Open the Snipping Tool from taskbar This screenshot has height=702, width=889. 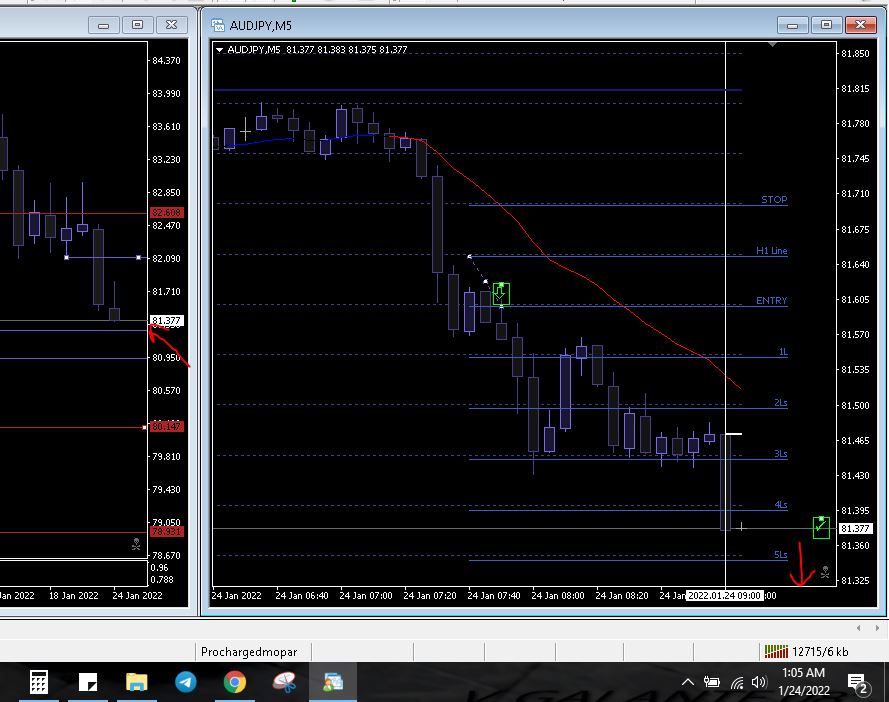click(284, 683)
